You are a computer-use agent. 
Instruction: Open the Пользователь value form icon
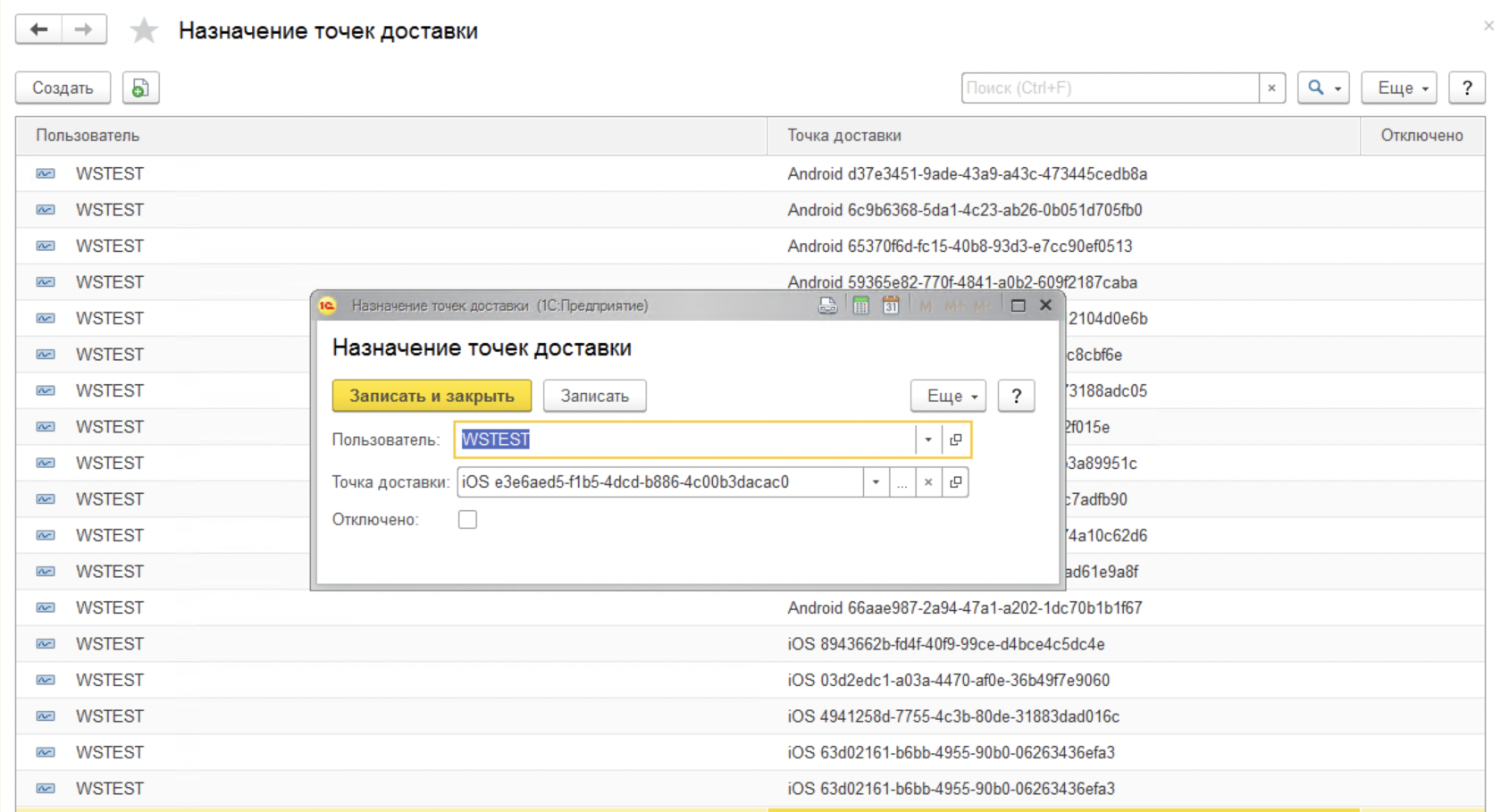coord(955,439)
